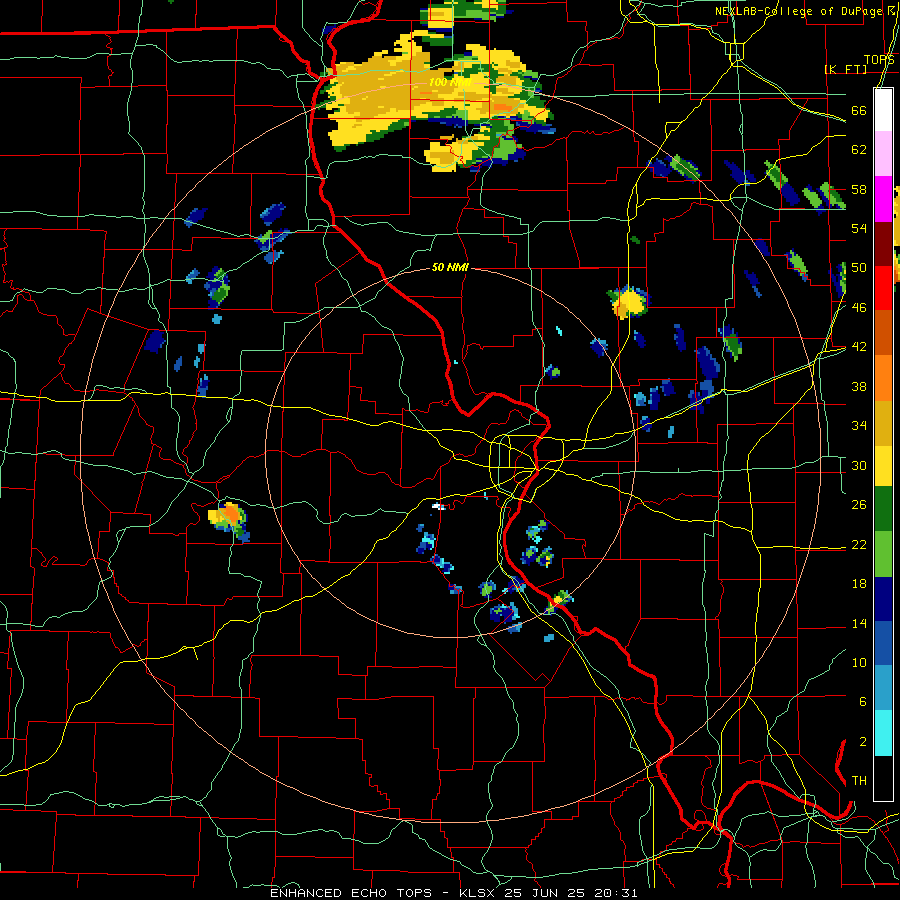This screenshot has height=900, width=900.
Task: Click the light blue legend swatch
Action: click(883, 688)
